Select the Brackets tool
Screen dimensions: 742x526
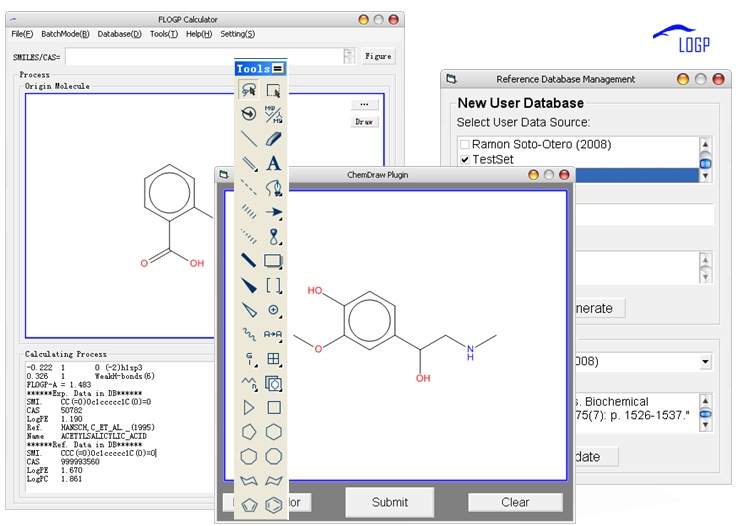pyautogui.click(x=274, y=285)
